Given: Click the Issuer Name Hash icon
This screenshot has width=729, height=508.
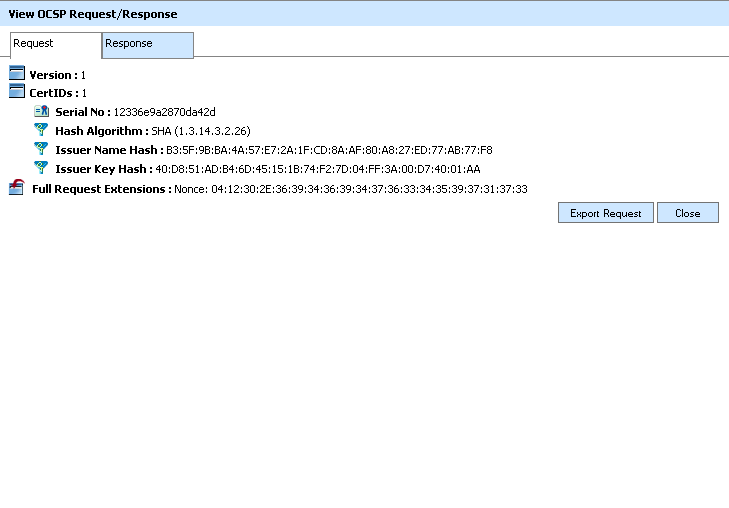Looking at the screenshot, I should (x=41, y=149).
